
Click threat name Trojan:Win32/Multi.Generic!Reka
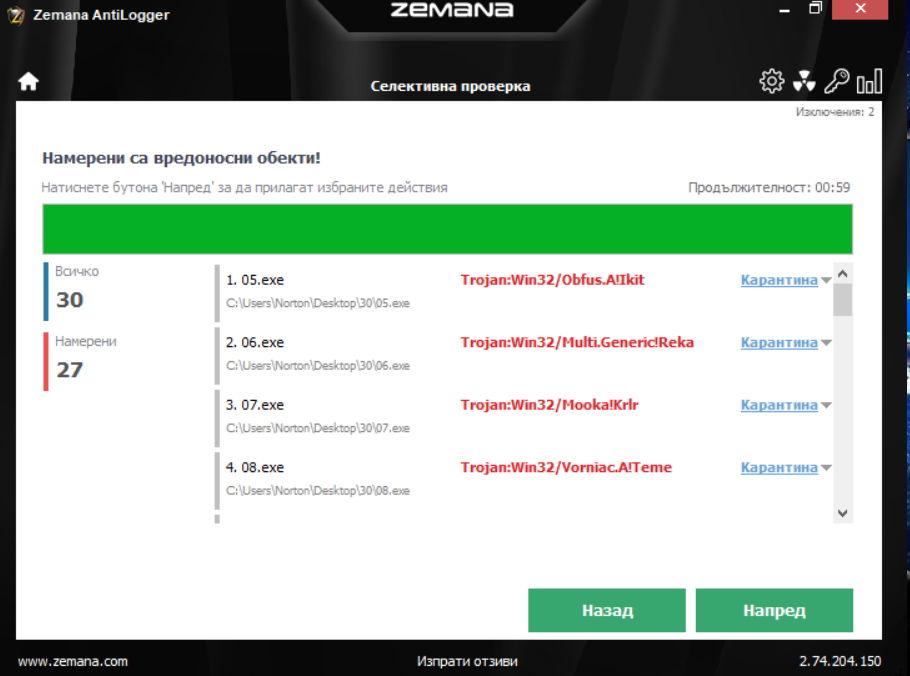coord(577,342)
